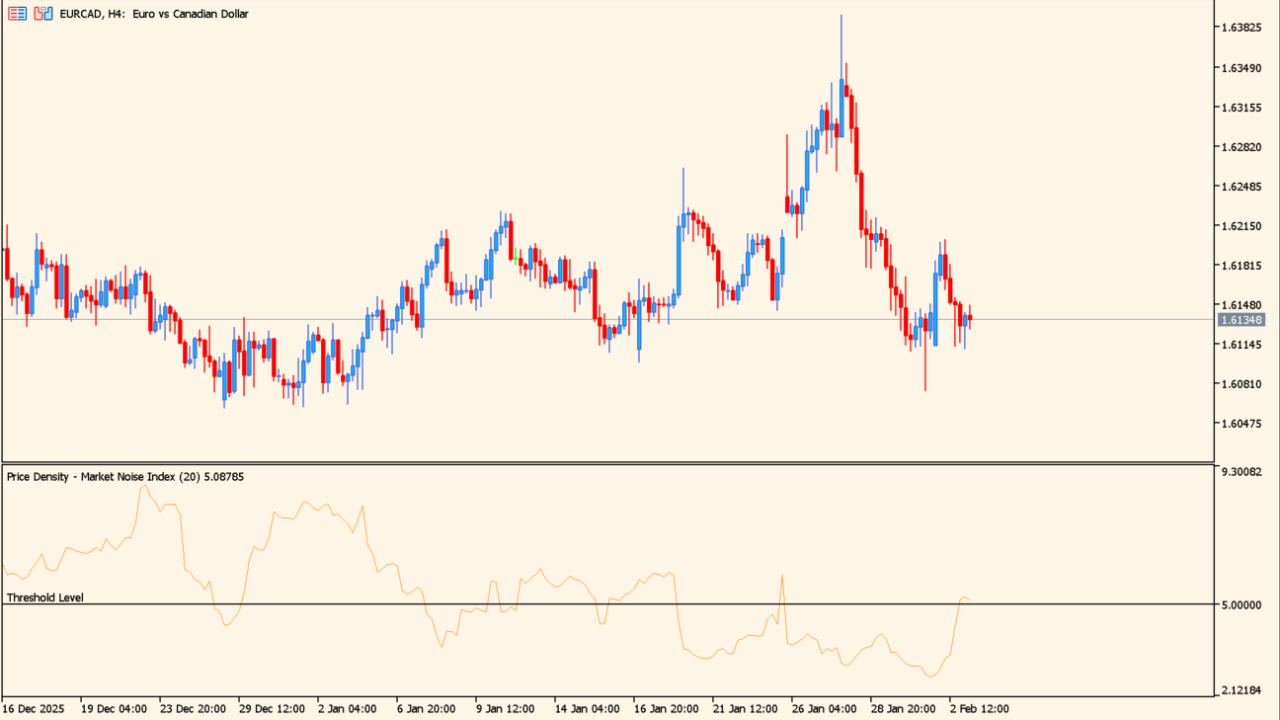Viewport: 1280px width, 720px height.
Task: Click the 1.62150 price scale label
Action: [x=1241, y=226]
